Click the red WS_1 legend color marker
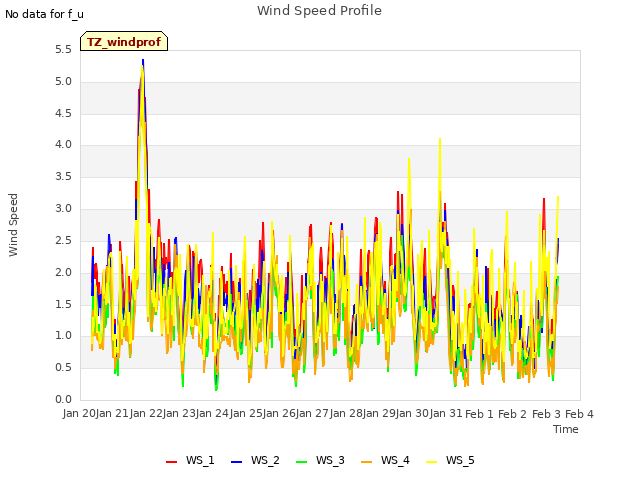Screen dimensions: 640x480 pyautogui.click(x=171, y=462)
